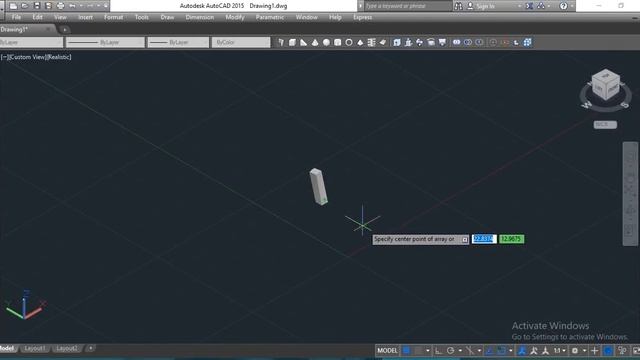Click the Open file icon
The width and height of the screenshot is (640, 360).
click(25, 6)
